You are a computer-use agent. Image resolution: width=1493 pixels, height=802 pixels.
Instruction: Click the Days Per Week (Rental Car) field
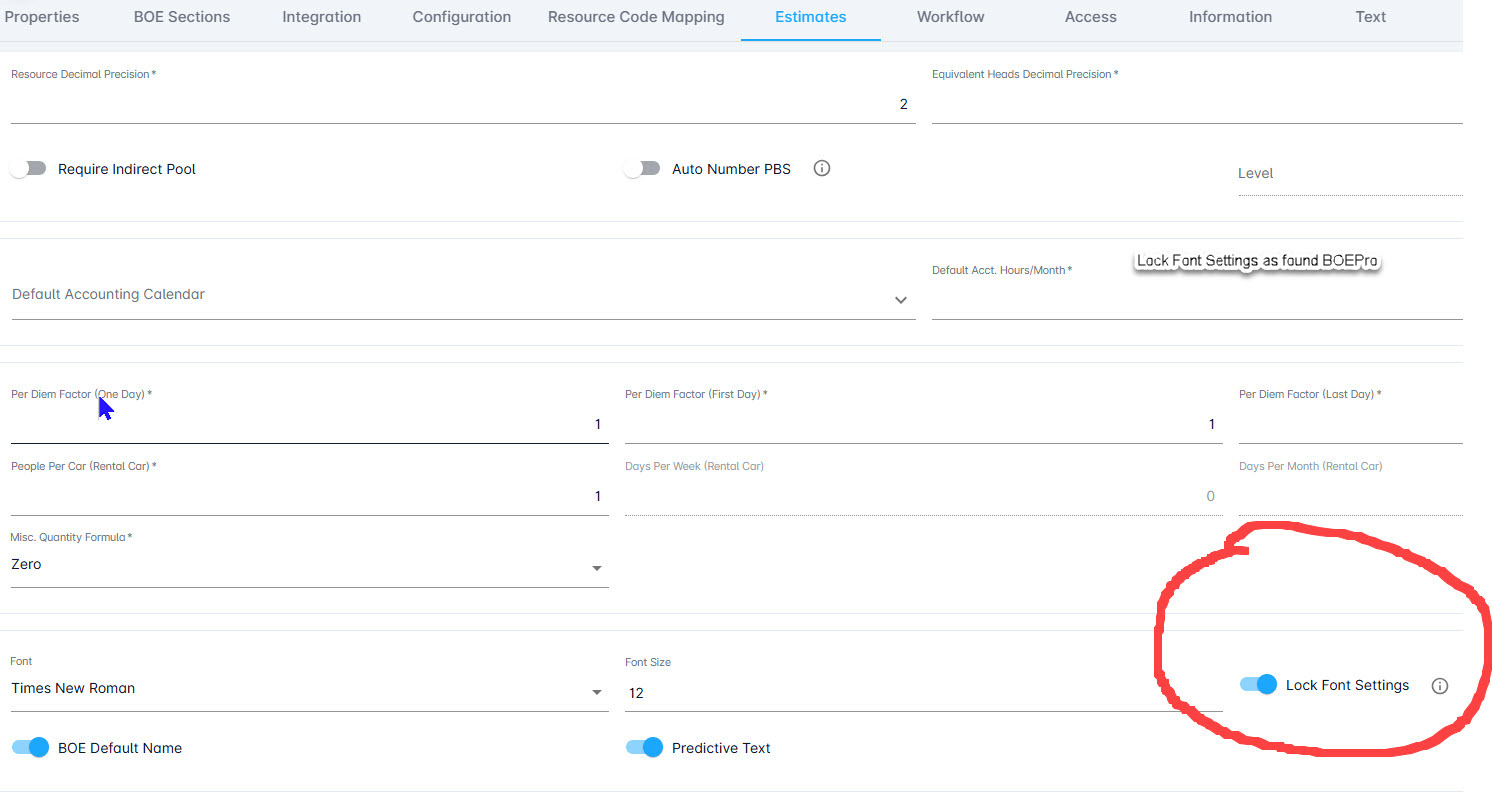click(x=923, y=496)
